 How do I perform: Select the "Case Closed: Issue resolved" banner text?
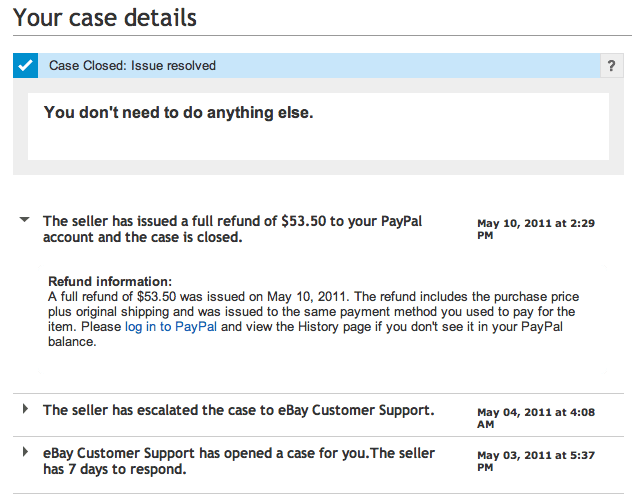132,66
